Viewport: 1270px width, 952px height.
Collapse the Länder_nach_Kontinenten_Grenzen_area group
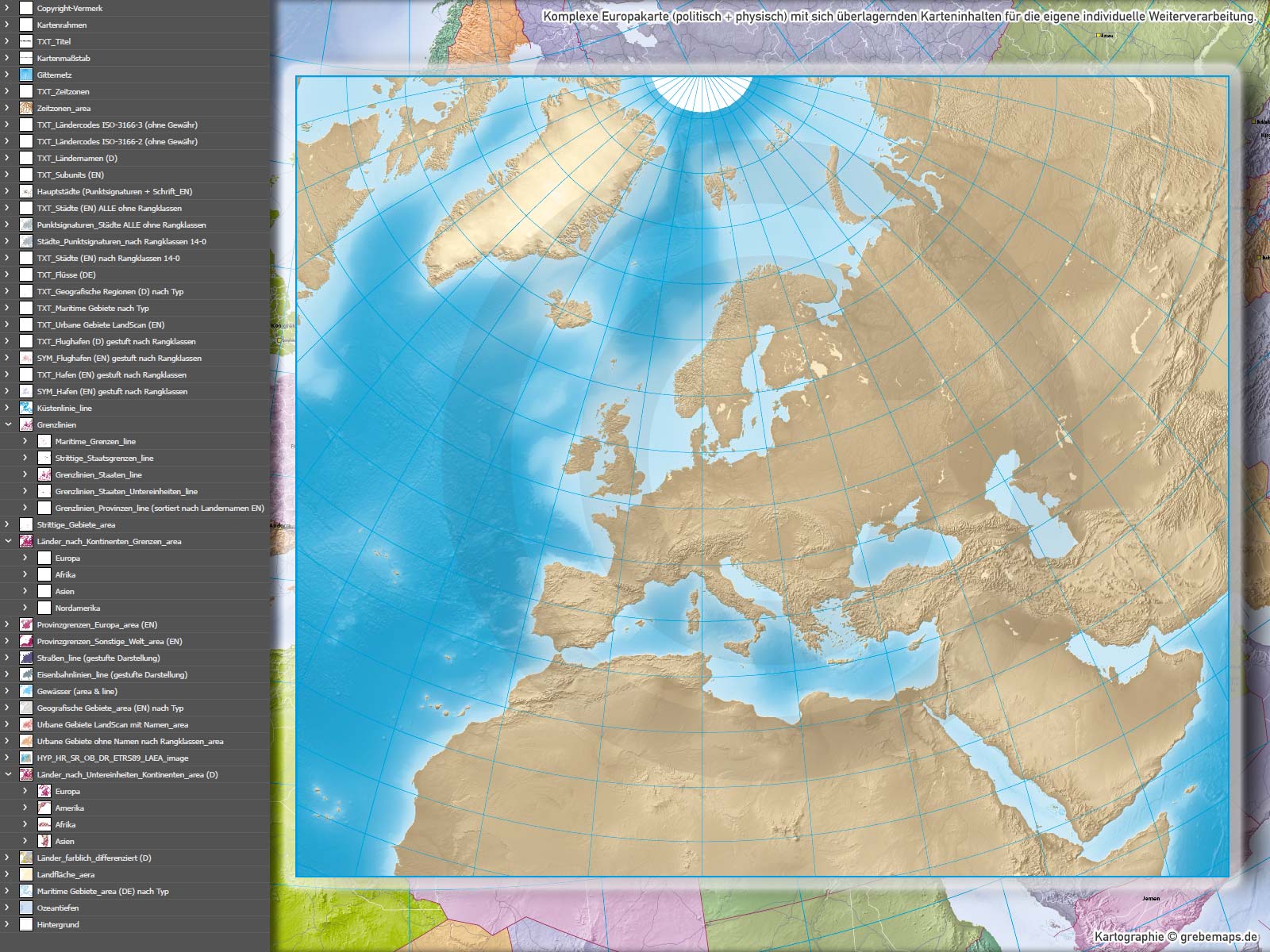[x=8, y=541]
